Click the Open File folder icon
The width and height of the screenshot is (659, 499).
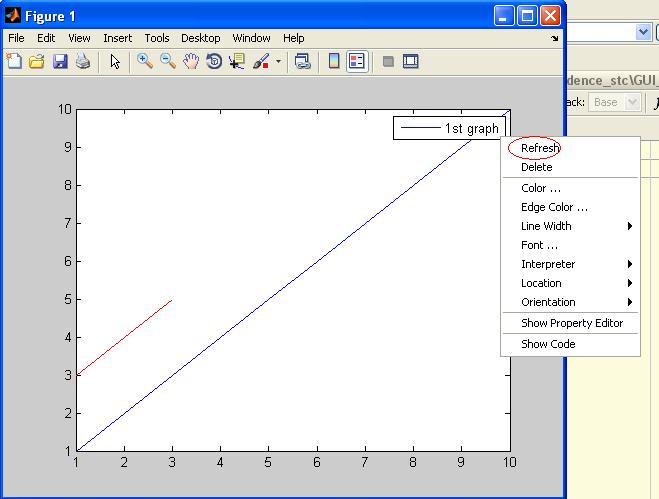pyautogui.click(x=37, y=61)
